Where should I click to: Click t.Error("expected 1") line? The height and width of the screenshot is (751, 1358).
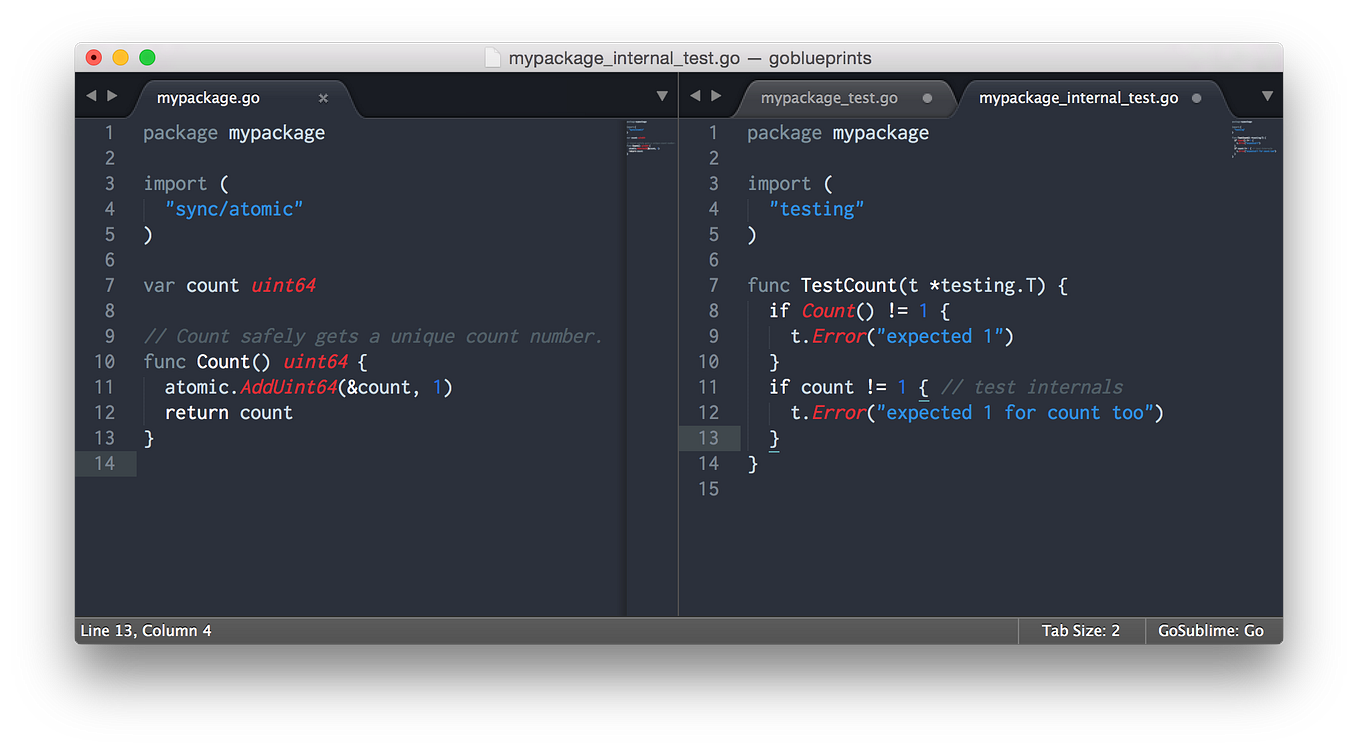(902, 336)
